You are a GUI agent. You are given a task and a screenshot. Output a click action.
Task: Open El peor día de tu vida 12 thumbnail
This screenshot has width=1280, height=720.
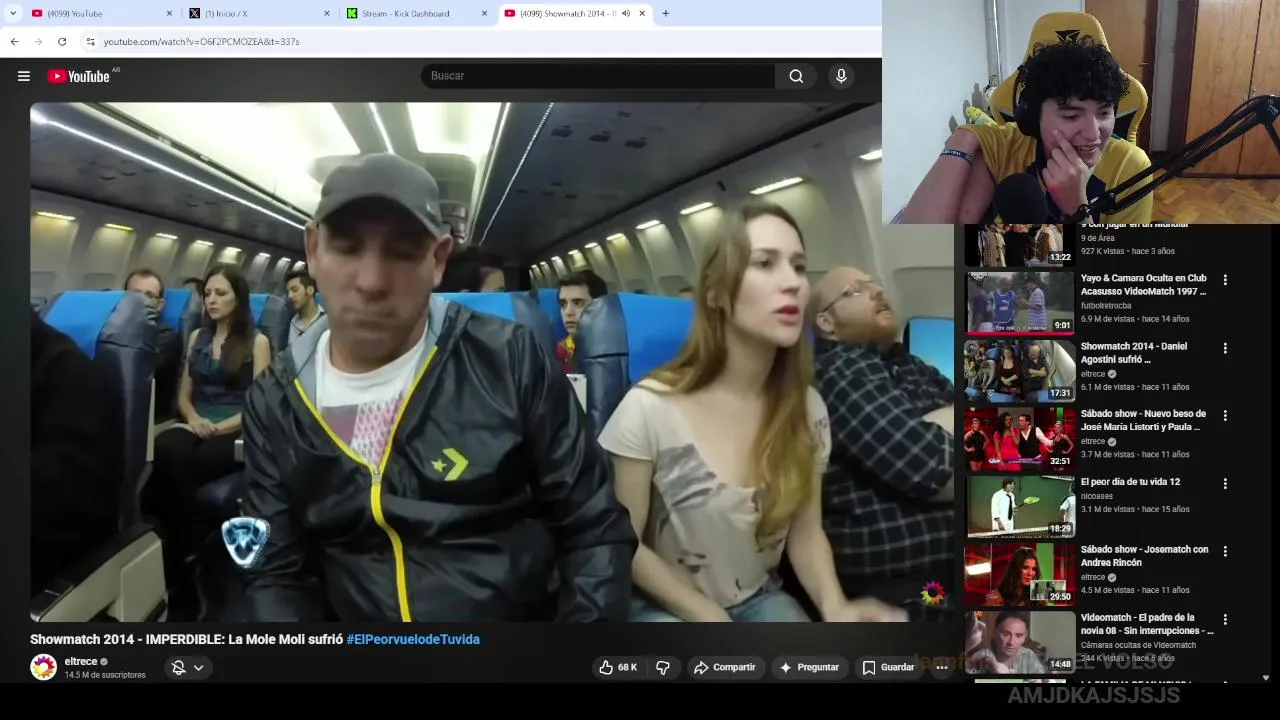coord(1019,505)
